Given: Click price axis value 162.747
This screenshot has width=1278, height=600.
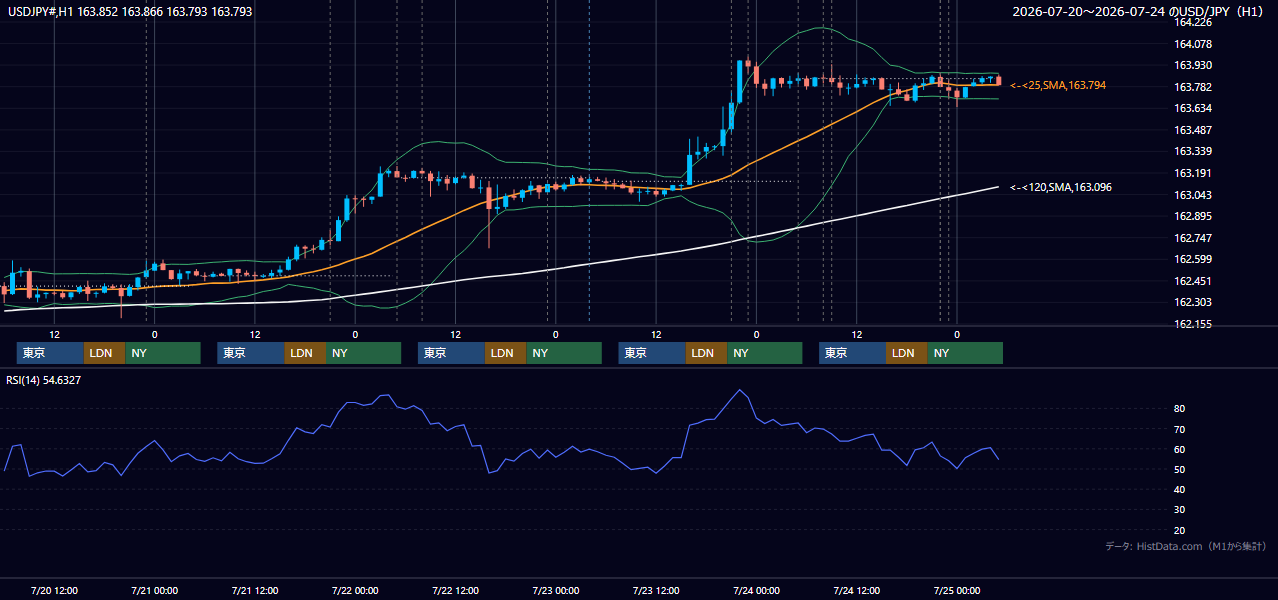Looking at the screenshot, I should point(1193,238).
